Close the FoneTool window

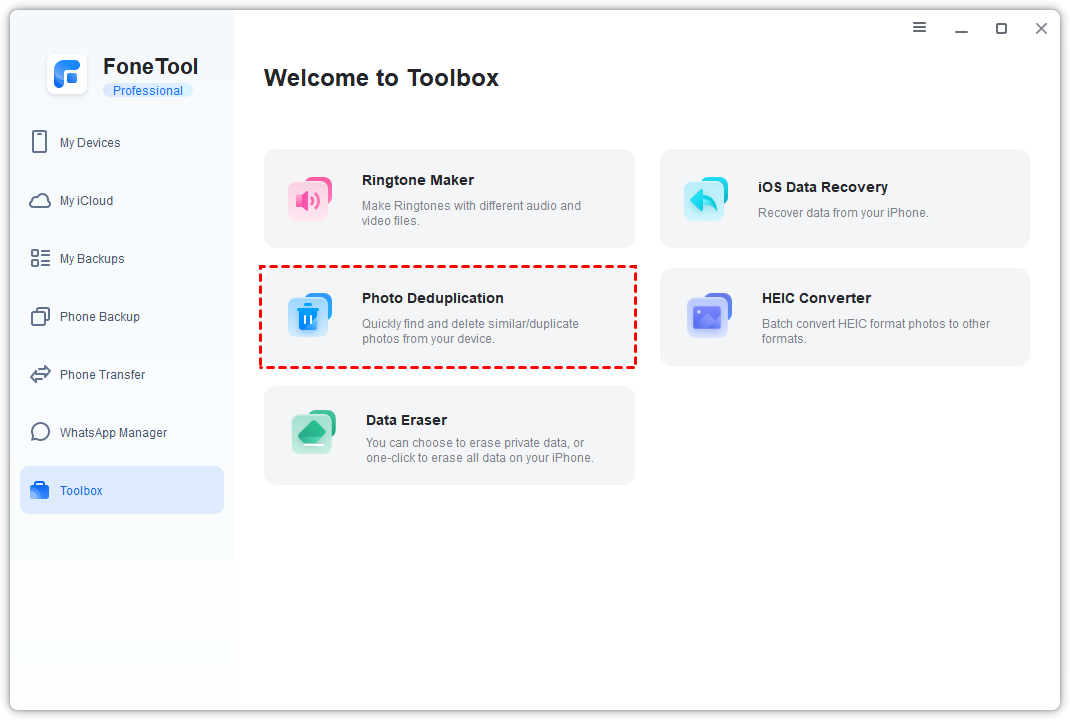click(x=1041, y=28)
